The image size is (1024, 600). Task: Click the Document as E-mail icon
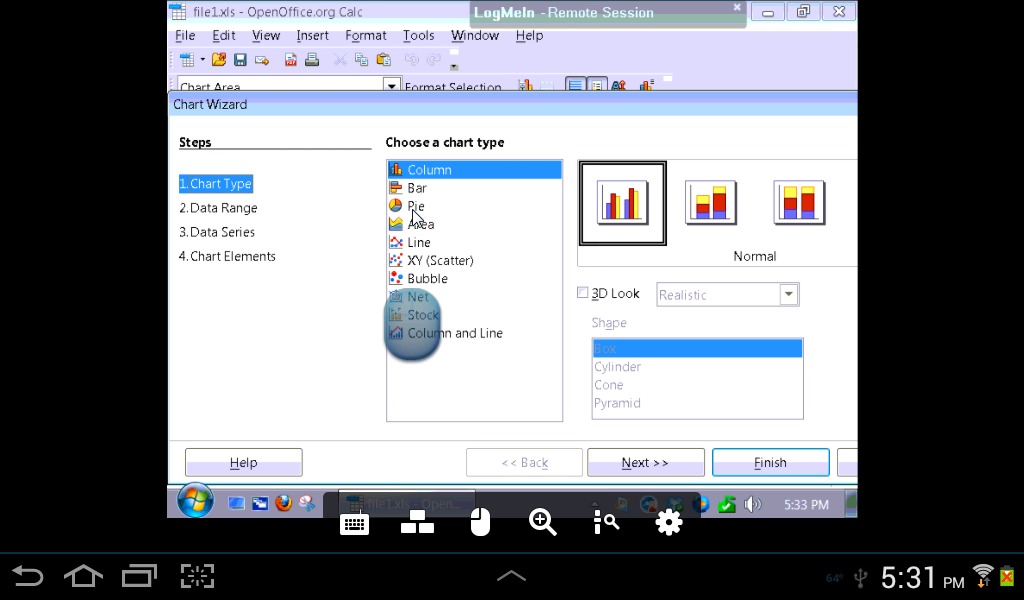(x=262, y=61)
